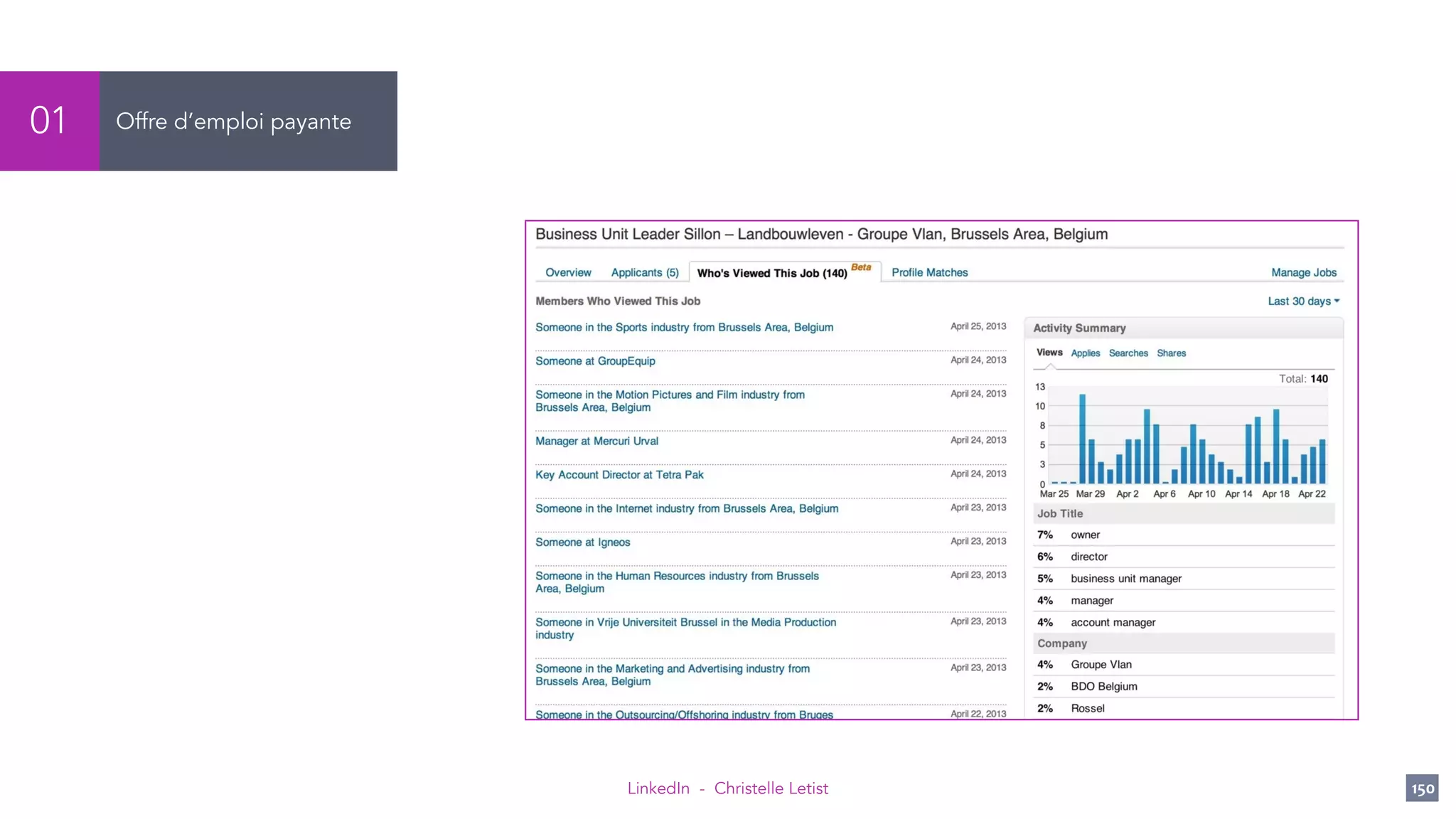Open Key Account Director at Tetra Pak
1456x819 pixels.
[x=619, y=475]
